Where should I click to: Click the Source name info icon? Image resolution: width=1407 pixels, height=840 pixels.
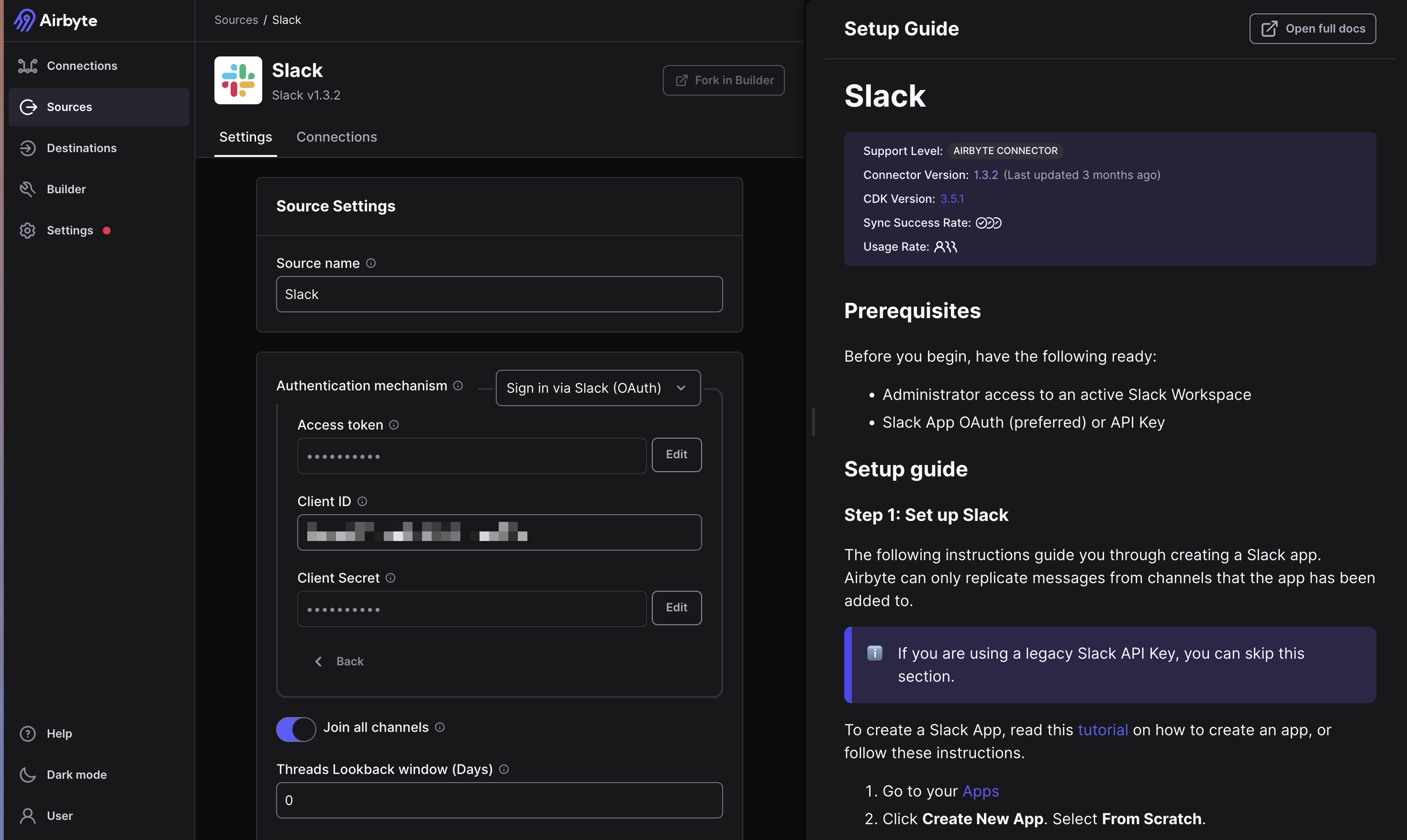point(371,263)
